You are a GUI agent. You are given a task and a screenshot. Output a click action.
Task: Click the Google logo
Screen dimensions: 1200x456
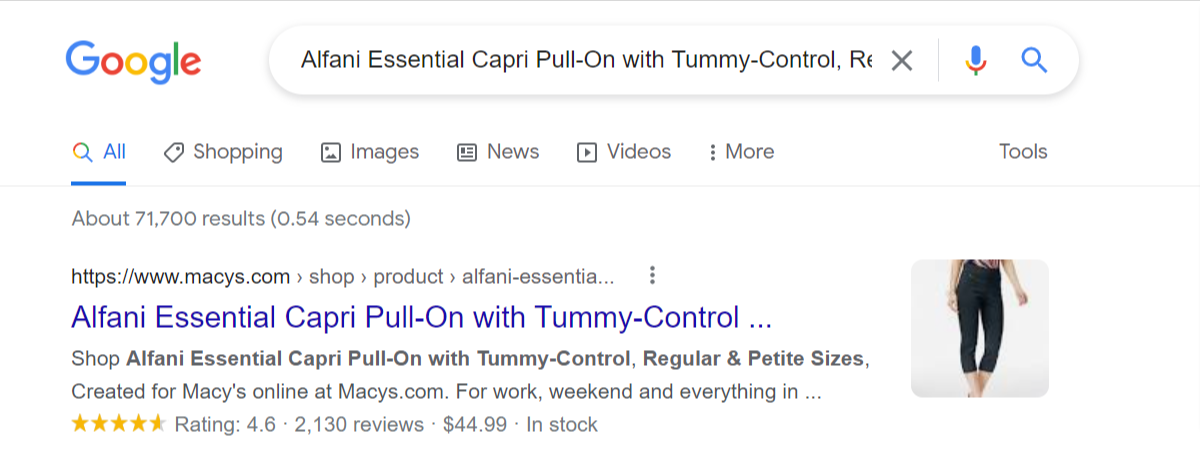click(x=133, y=61)
